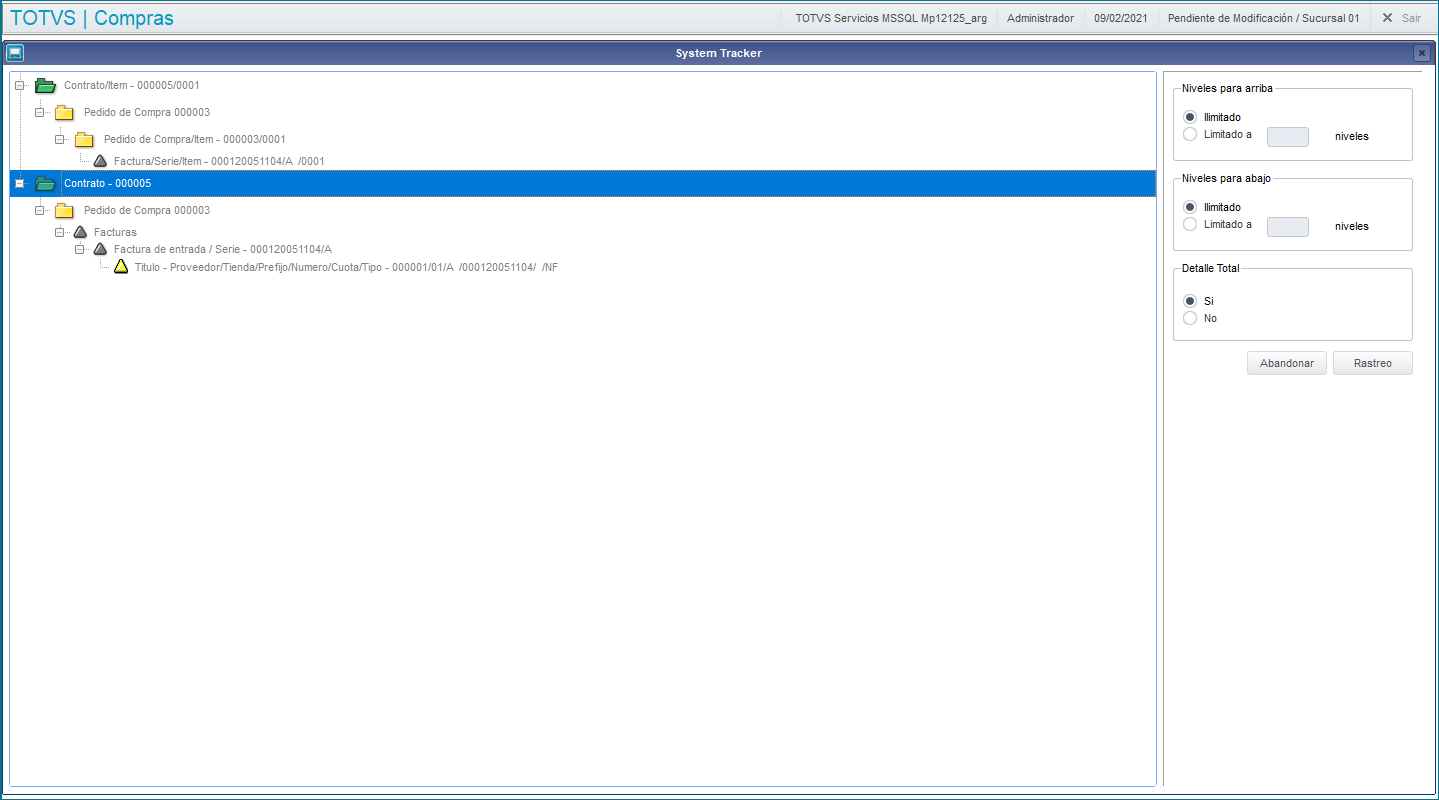The width and height of the screenshot is (1439, 800).
Task: Click the Abandonar button
Action: tap(1287, 363)
